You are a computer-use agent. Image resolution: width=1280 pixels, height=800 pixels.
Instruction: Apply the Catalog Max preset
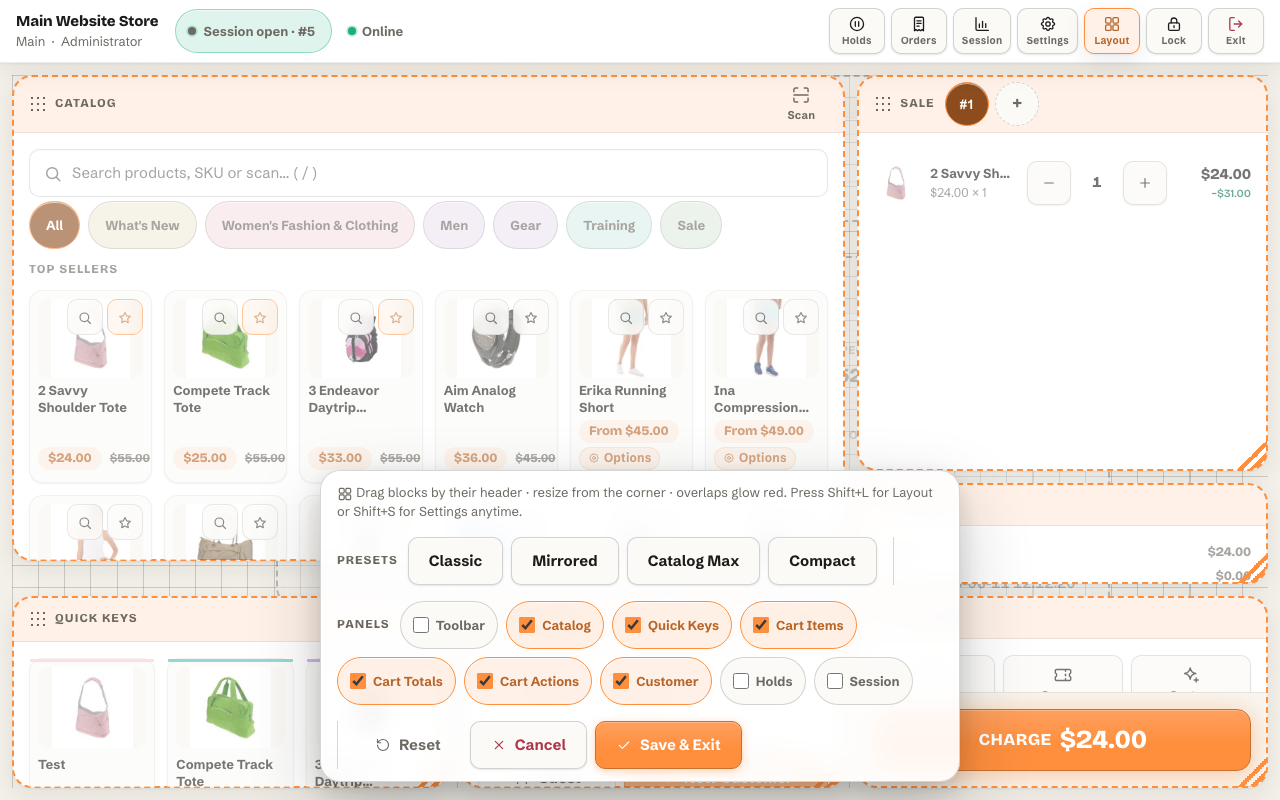[x=693, y=561]
